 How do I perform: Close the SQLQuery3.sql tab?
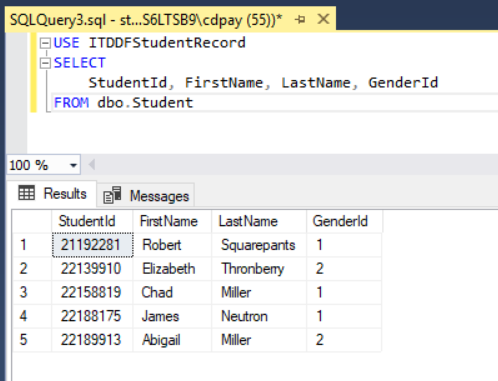pos(323,19)
